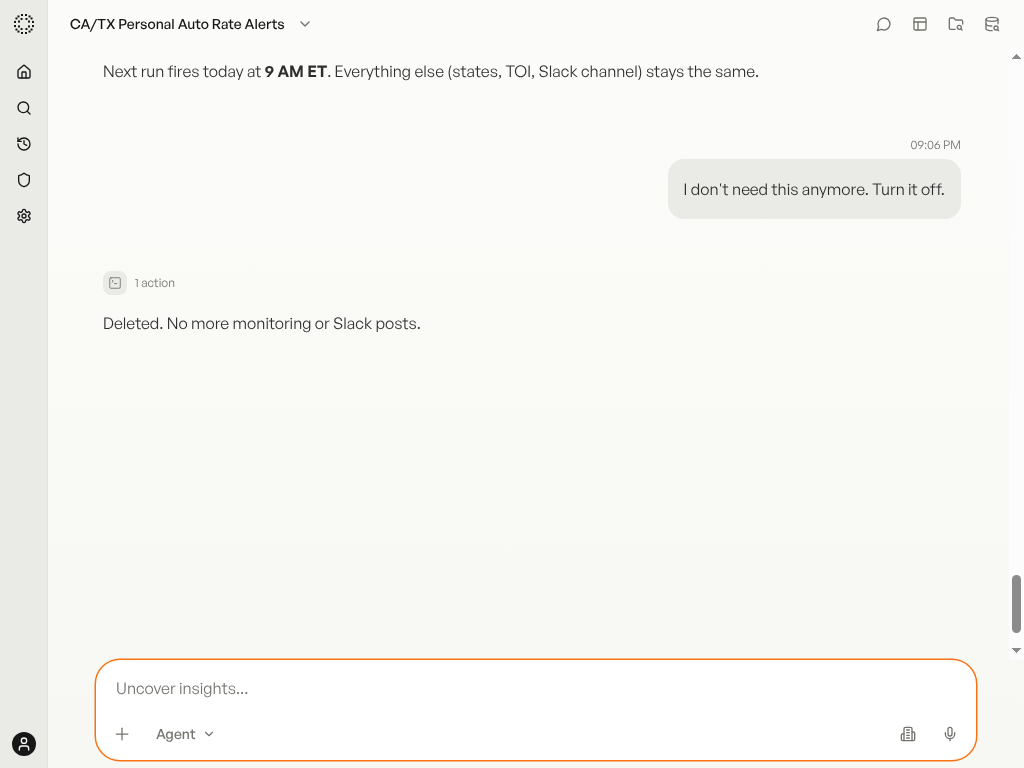Click the app logo icon

(24, 24)
